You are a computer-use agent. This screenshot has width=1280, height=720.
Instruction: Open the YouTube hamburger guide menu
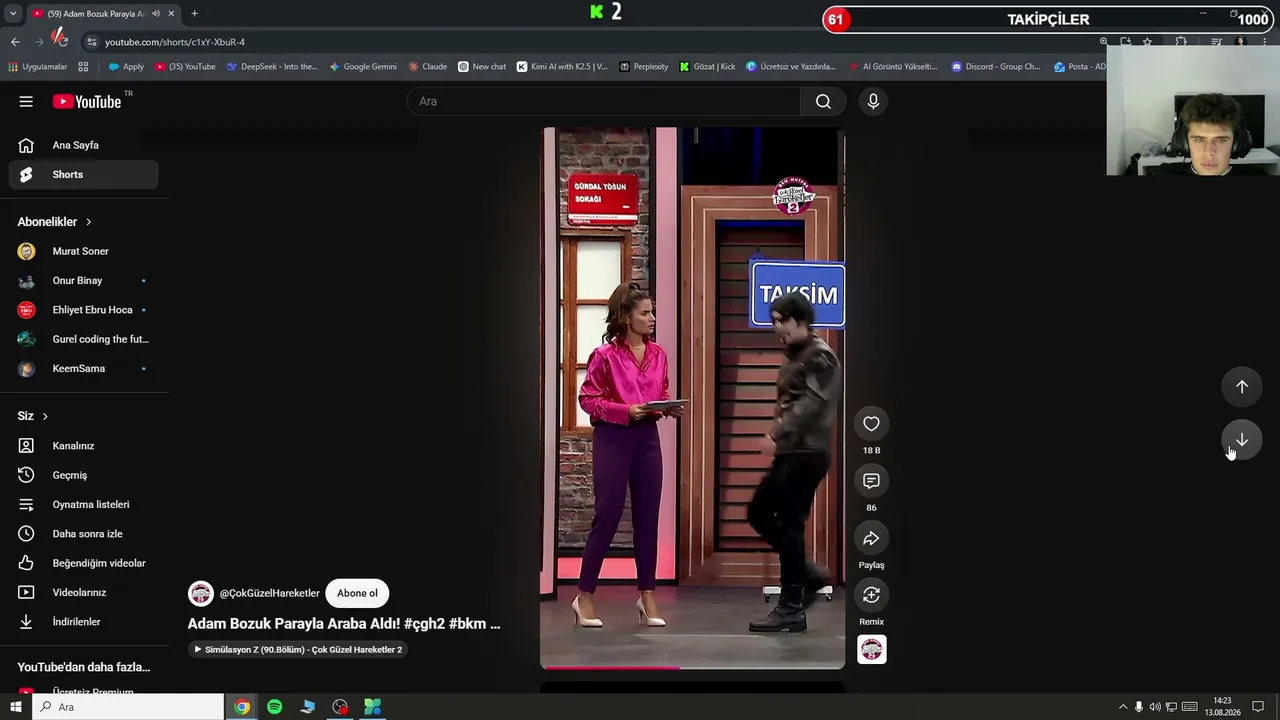click(26, 101)
